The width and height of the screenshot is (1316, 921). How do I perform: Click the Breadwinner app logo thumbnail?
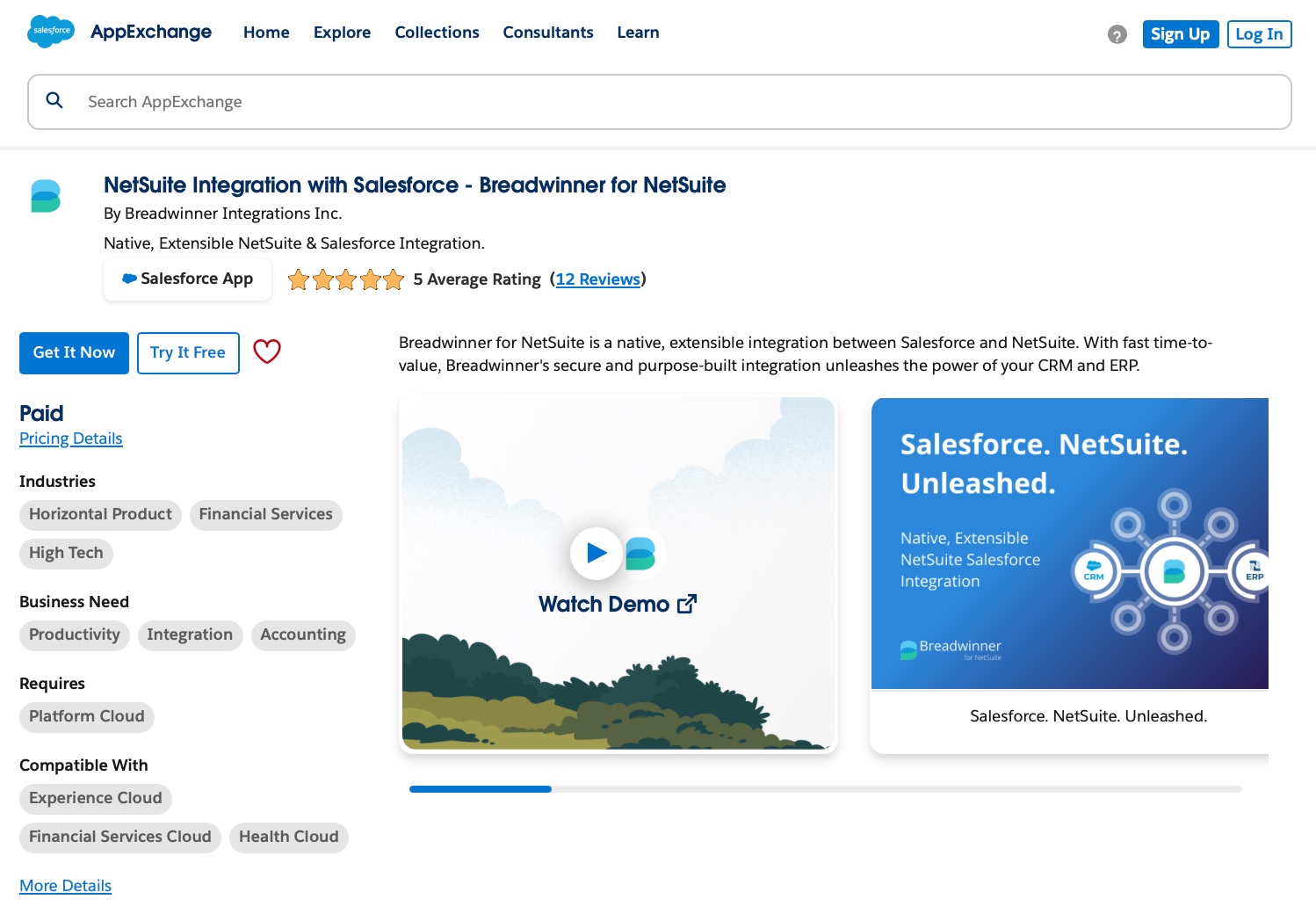point(45,195)
